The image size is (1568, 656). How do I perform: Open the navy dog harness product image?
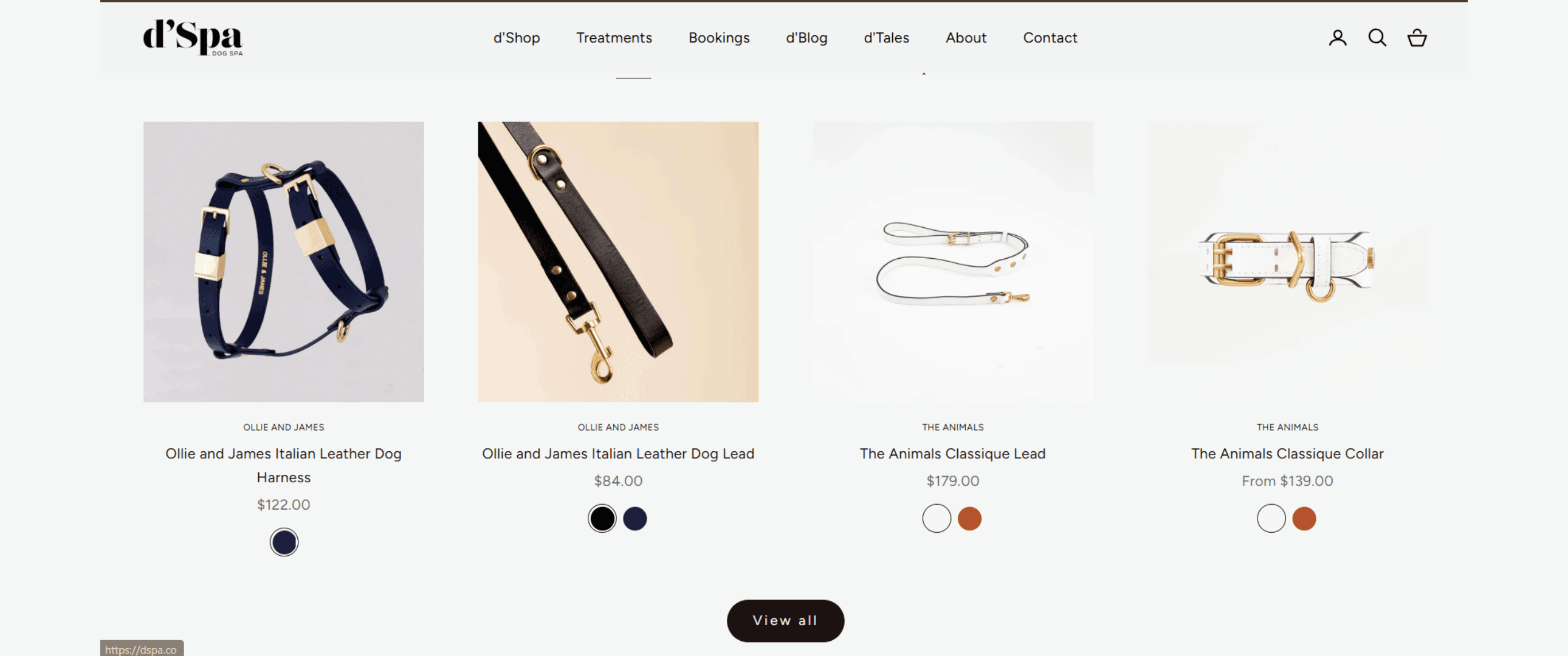pos(284,262)
